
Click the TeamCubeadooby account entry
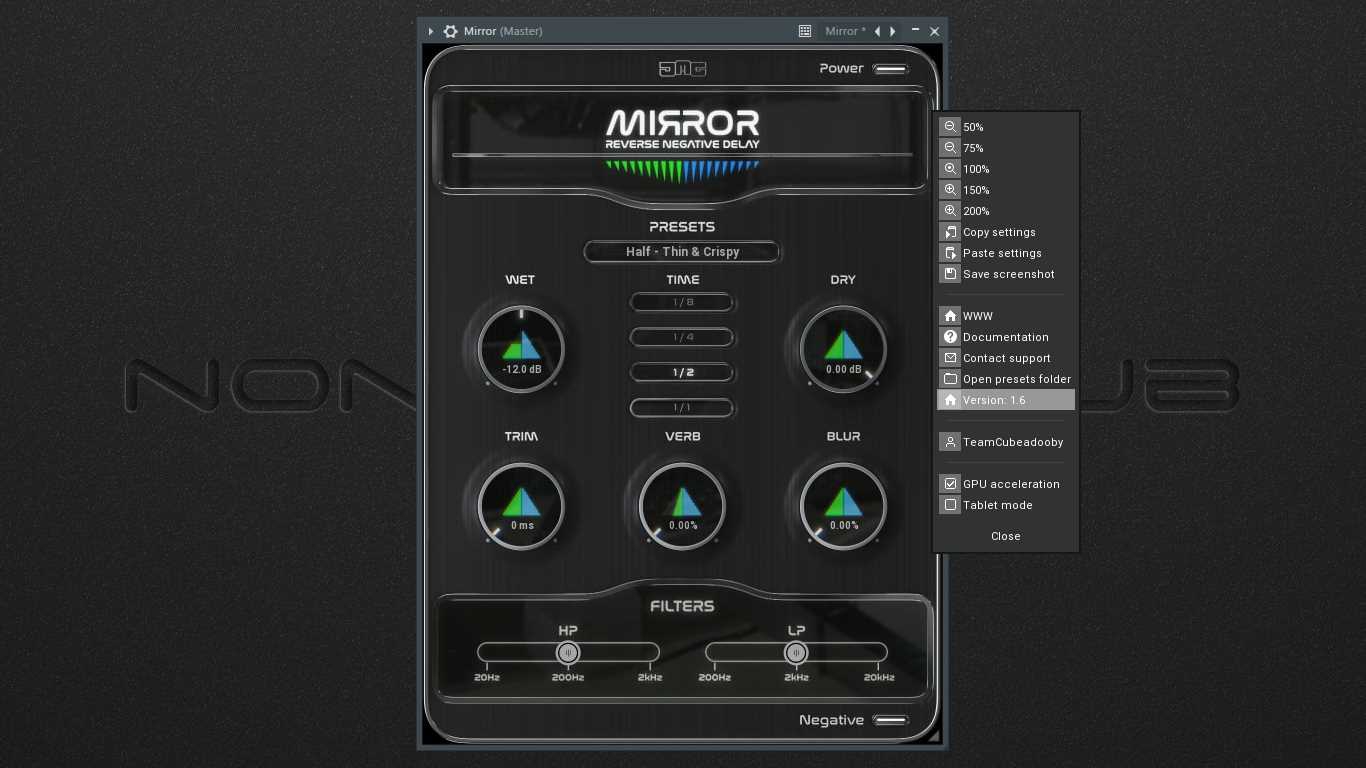1006,442
